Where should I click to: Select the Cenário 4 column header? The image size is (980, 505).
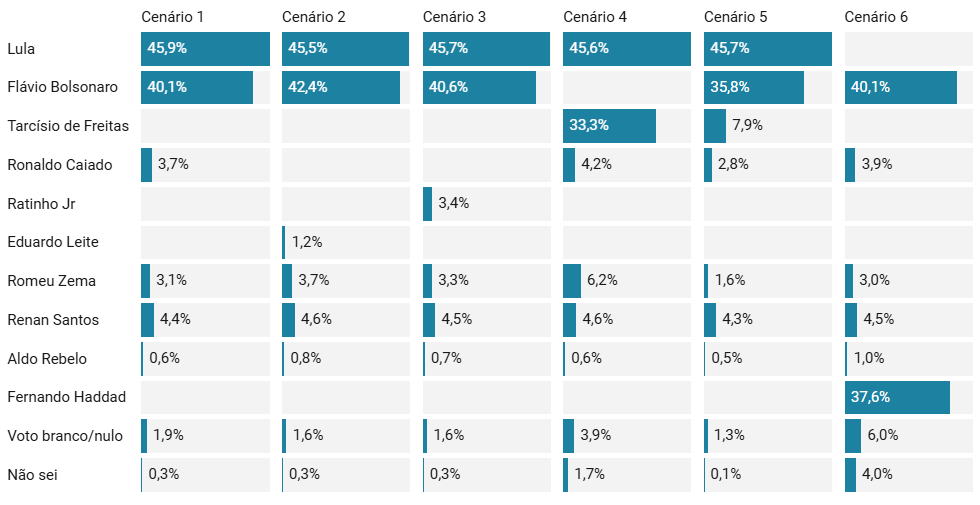click(x=595, y=16)
